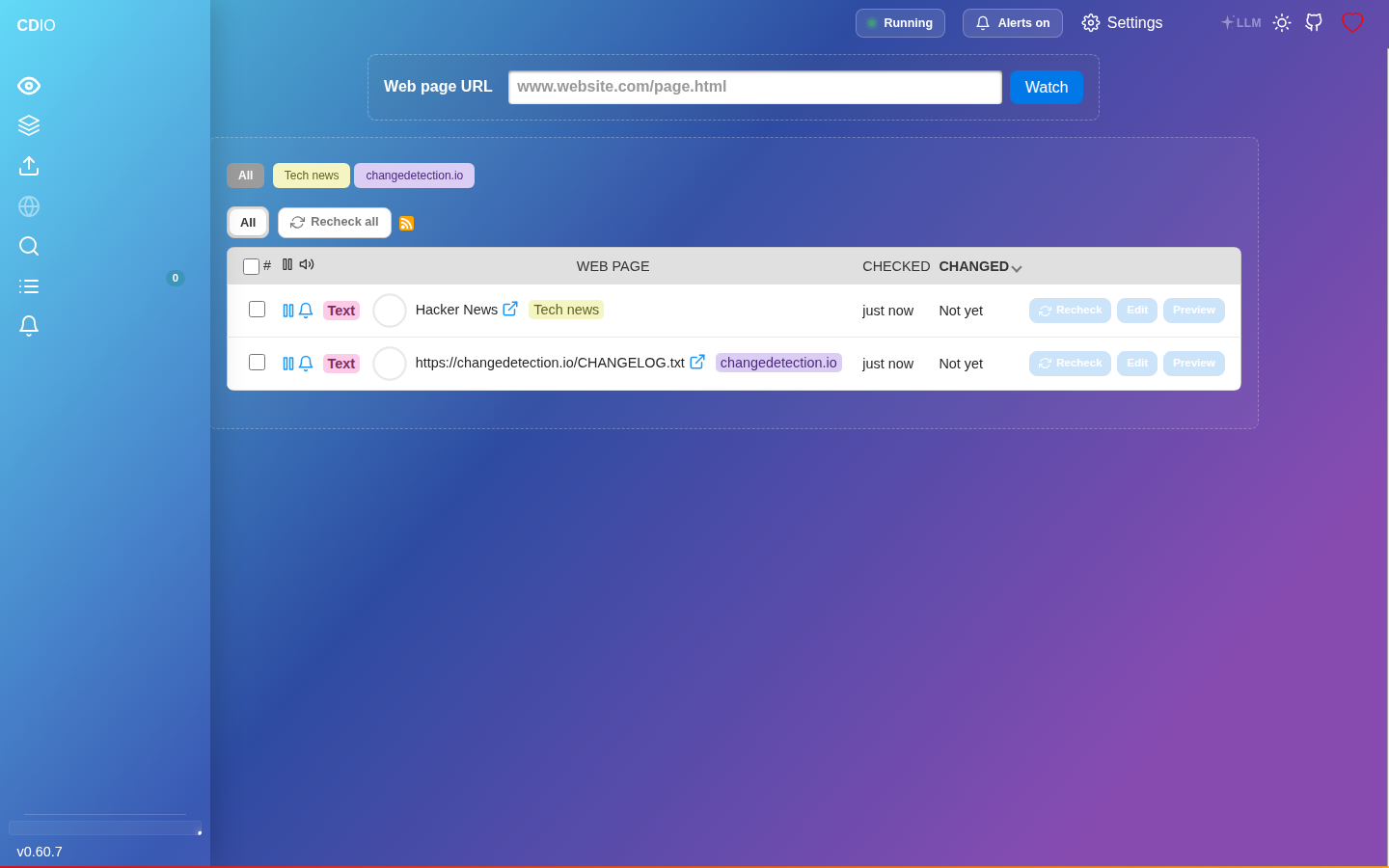1389x868 pixels.
Task: Recheck the Hacker News watch
Action: click(1071, 311)
